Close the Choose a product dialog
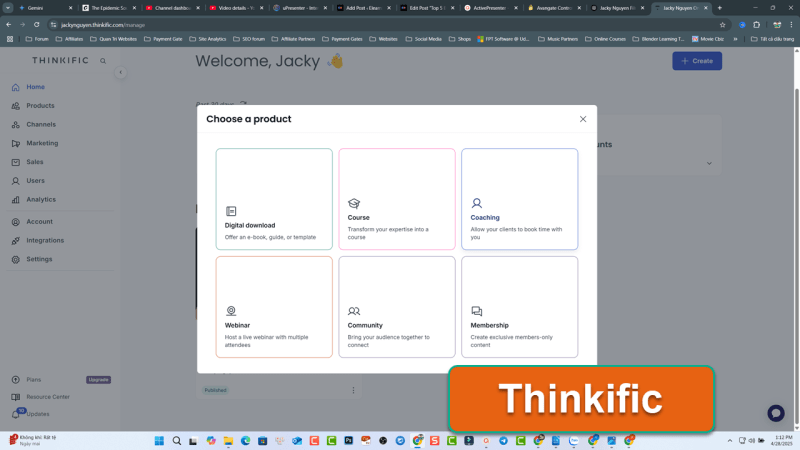The image size is (800, 450). [583, 119]
